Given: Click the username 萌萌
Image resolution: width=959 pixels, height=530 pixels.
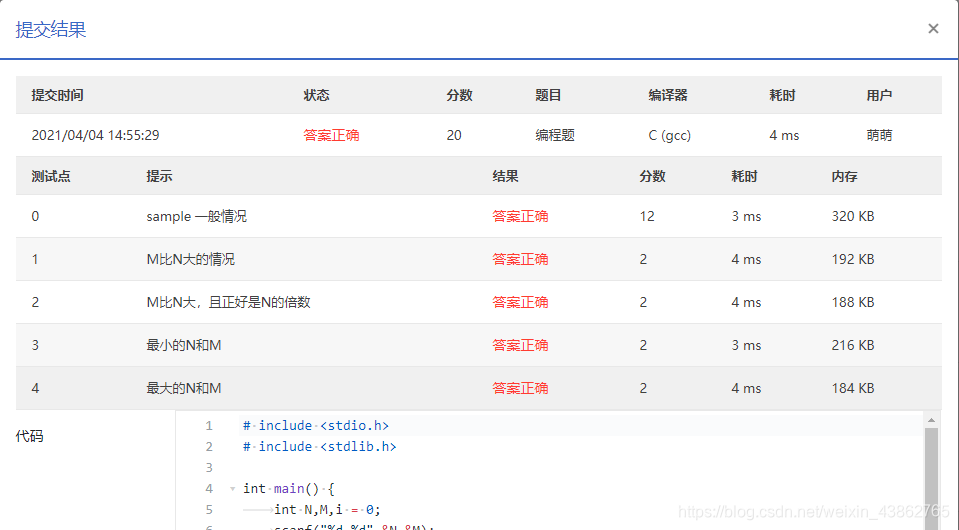Looking at the screenshot, I should pos(879,135).
